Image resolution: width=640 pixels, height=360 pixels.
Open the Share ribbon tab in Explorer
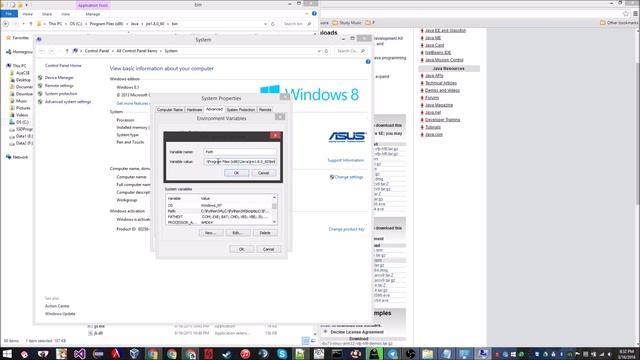(47, 14)
